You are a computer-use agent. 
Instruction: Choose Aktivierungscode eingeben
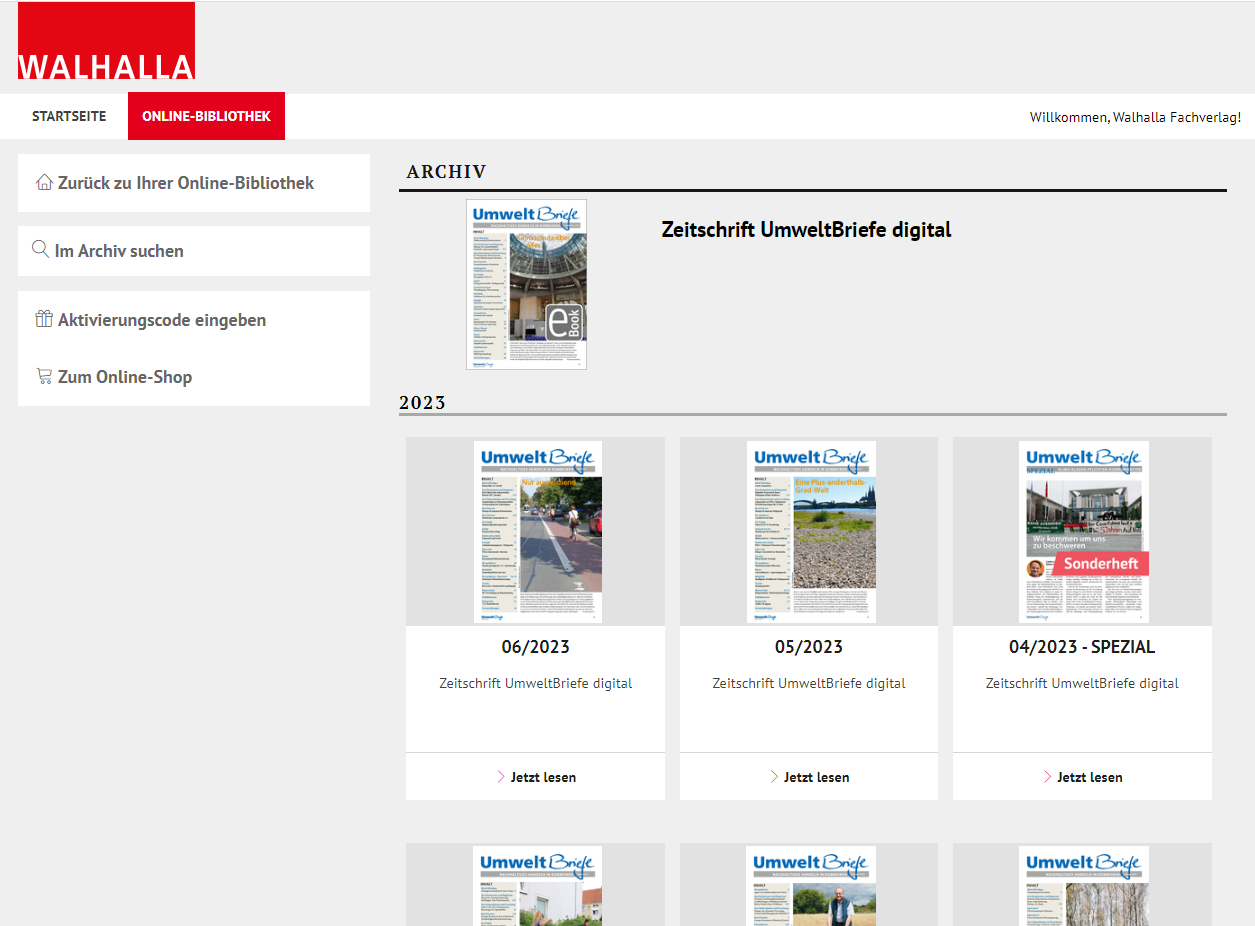[162, 320]
